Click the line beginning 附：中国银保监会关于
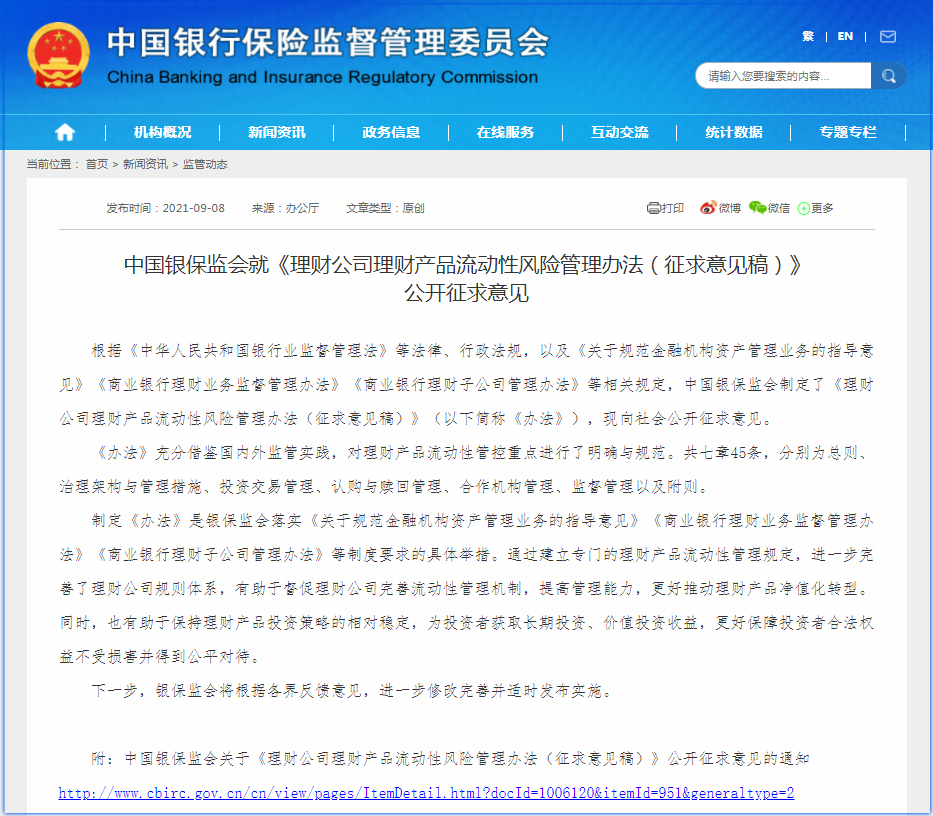The width and height of the screenshot is (933, 816). coord(450,759)
